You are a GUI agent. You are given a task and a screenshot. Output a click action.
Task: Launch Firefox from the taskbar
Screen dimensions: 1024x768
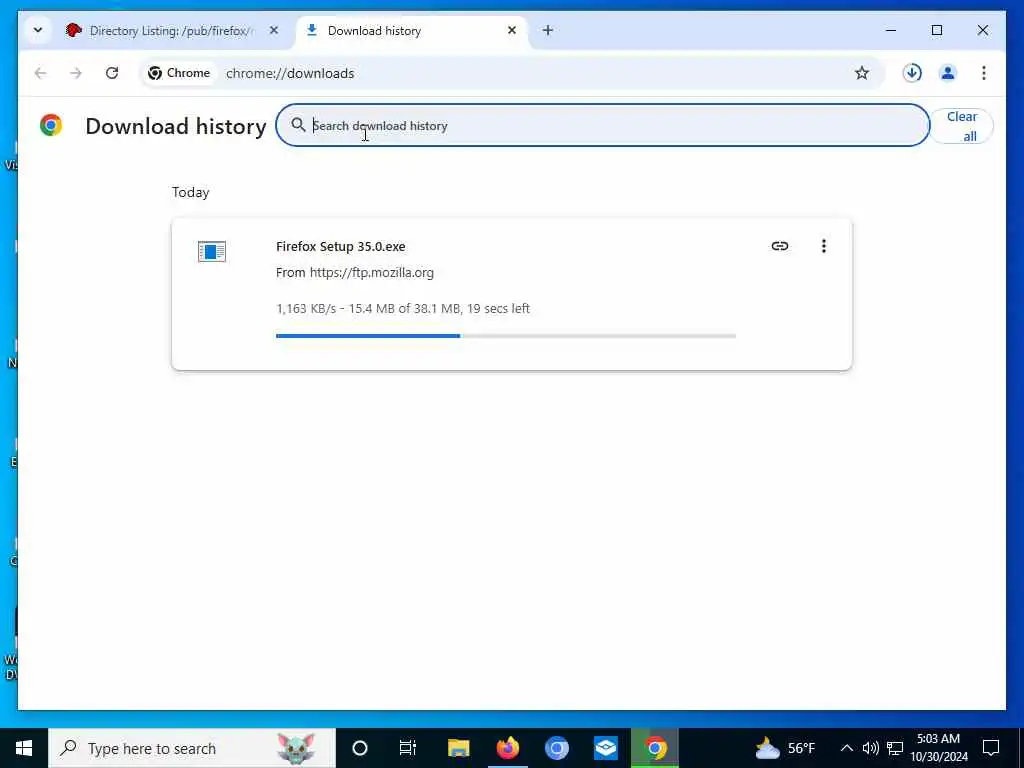[507, 748]
